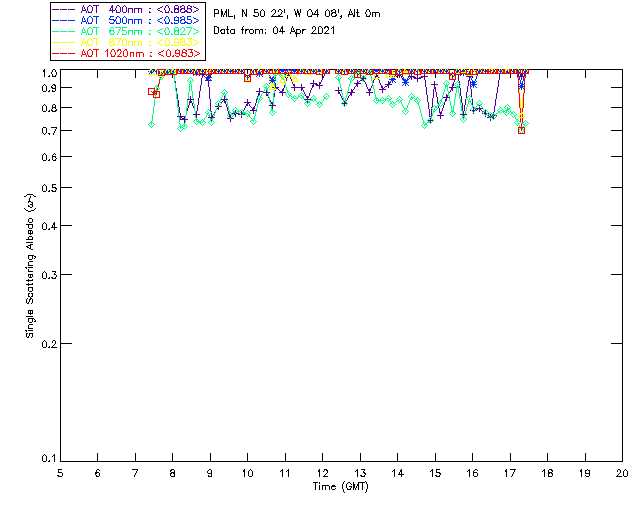Select the AOT 675nm legend entry
The width and height of the screenshot is (640, 512).
tap(127, 31)
